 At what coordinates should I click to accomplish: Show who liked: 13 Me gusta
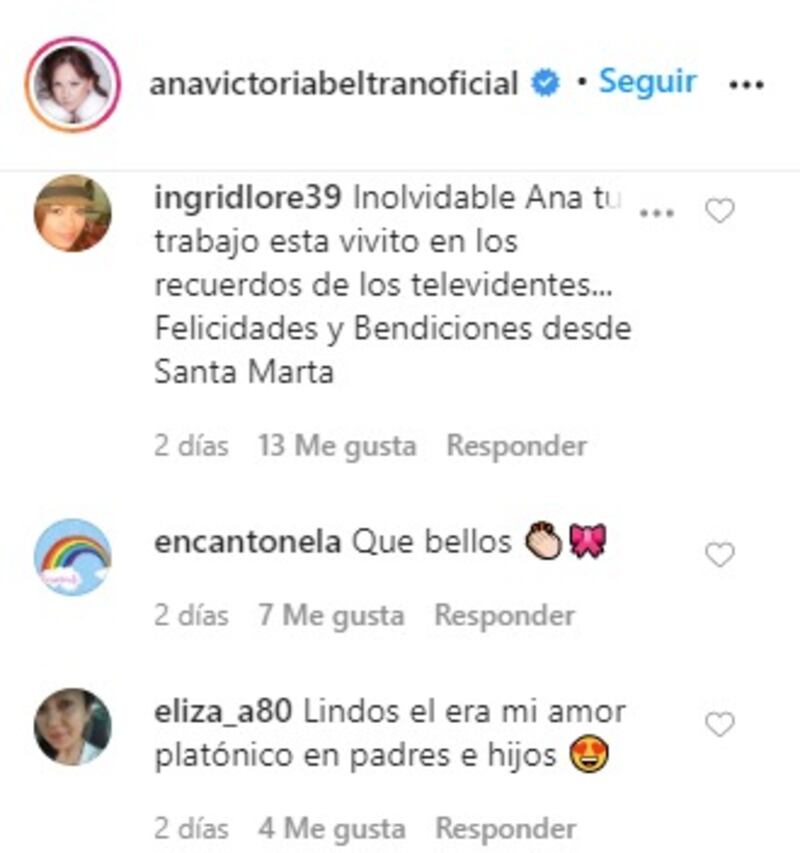337,446
